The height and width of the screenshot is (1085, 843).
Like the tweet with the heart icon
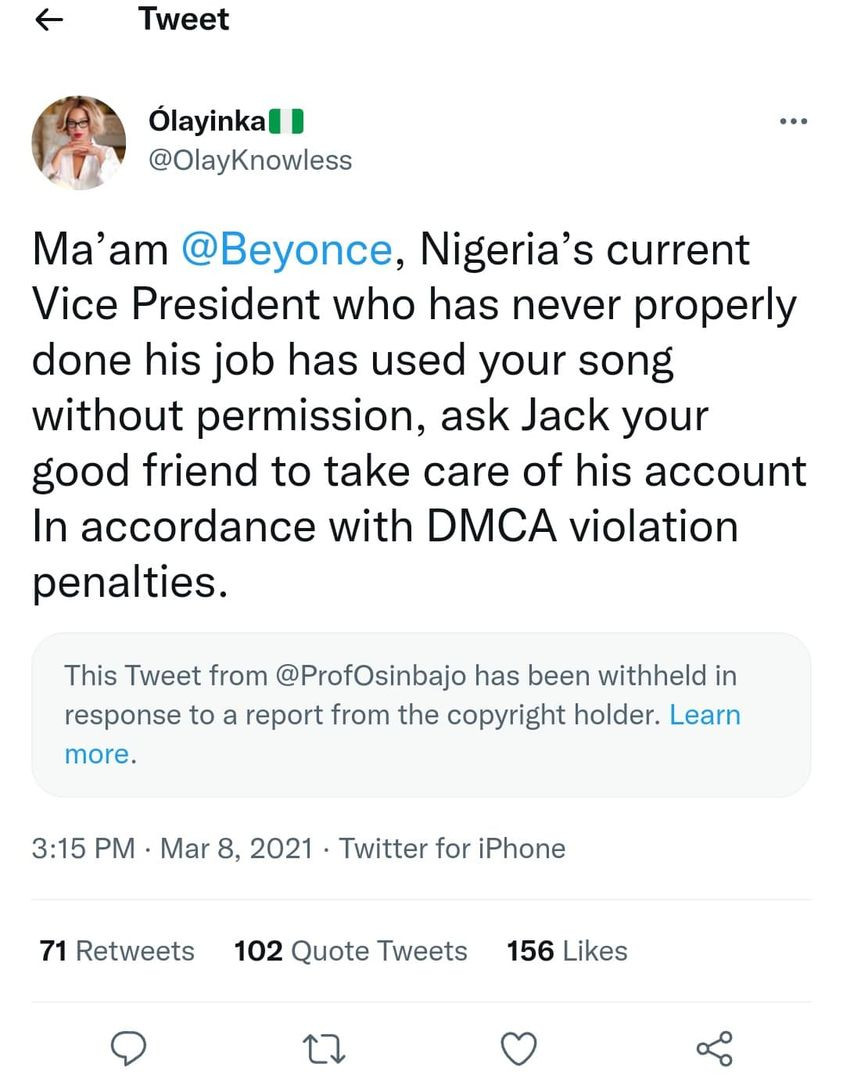tap(518, 1046)
